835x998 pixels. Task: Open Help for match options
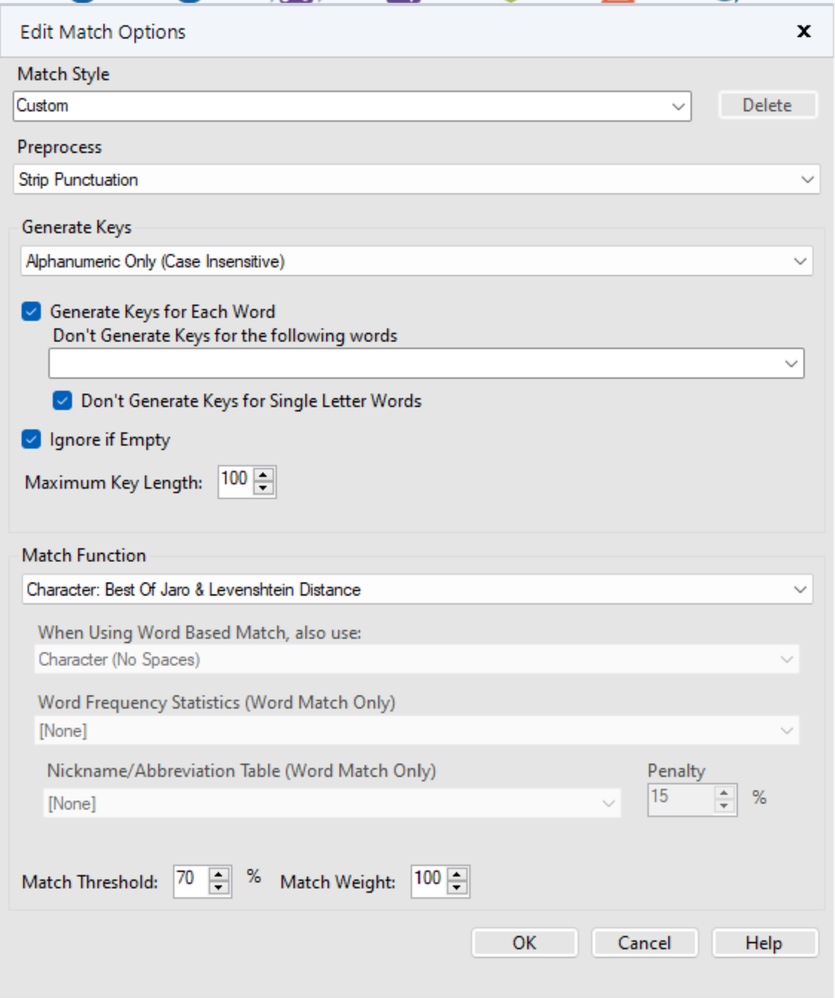pos(764,943)
